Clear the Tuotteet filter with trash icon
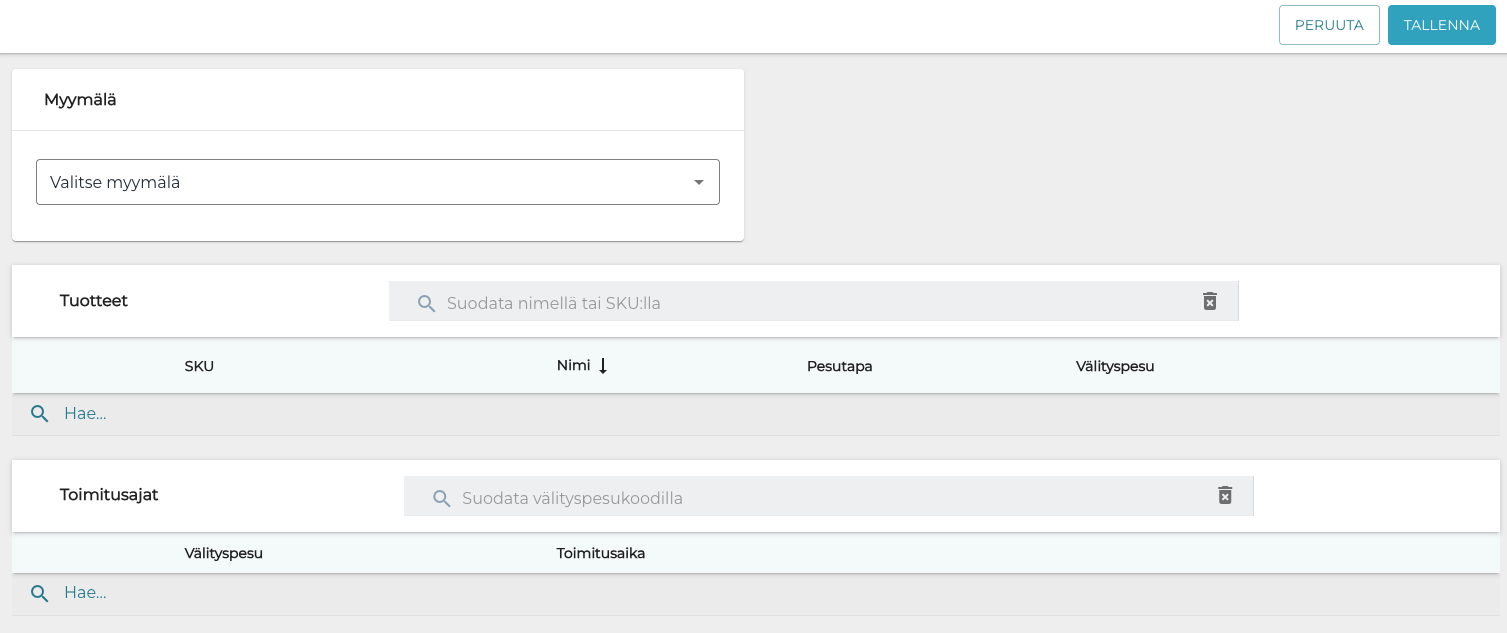 point(1209,301)
